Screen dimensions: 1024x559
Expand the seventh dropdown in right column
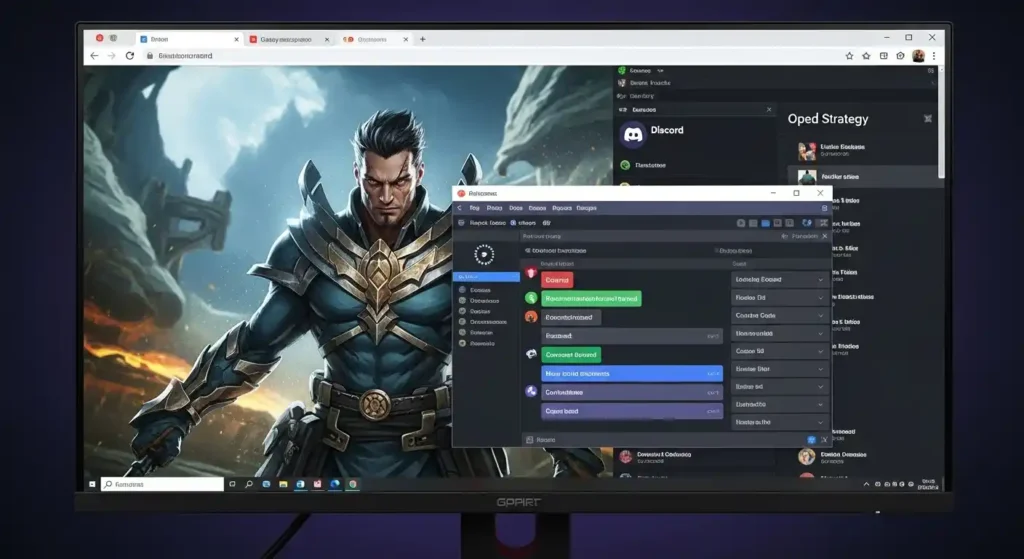[780, 387]
